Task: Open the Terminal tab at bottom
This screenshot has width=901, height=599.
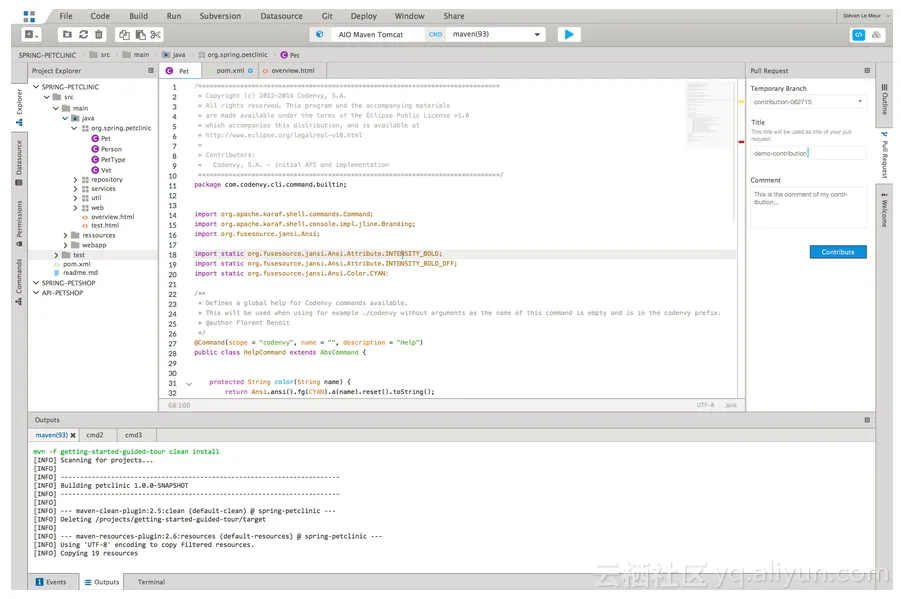Action: [151, 582]
